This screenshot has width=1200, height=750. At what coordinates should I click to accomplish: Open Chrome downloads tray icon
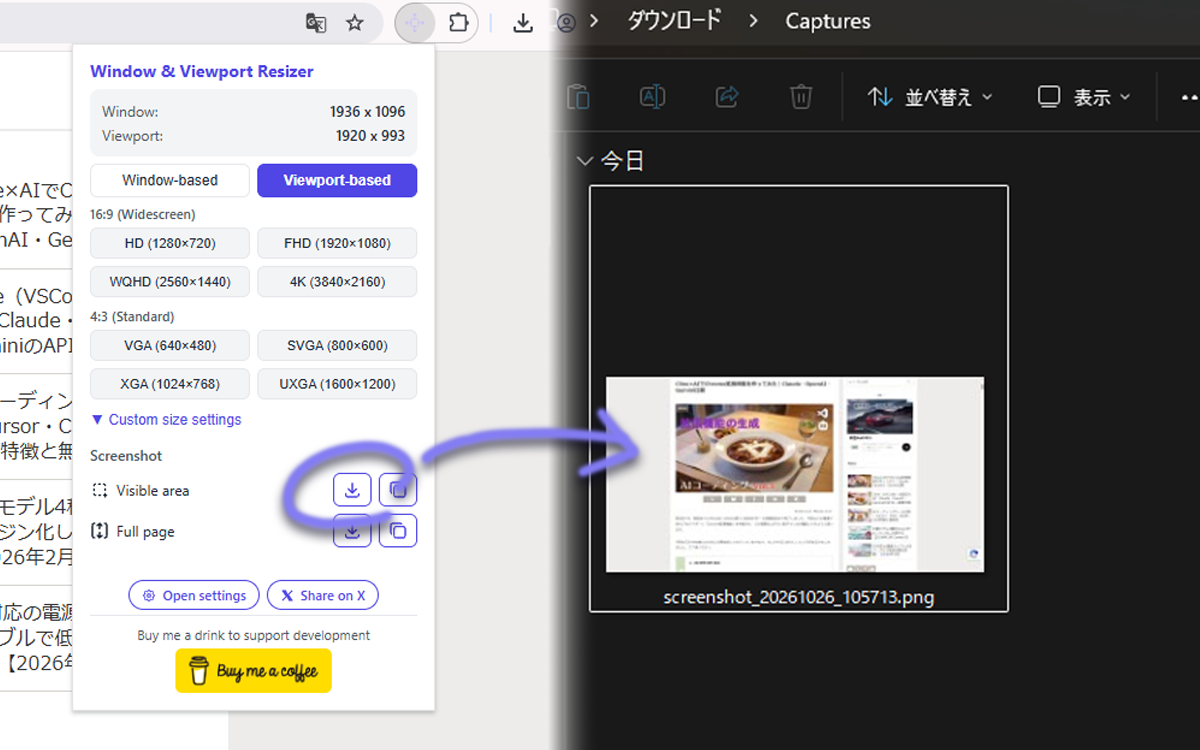(522, 22)
